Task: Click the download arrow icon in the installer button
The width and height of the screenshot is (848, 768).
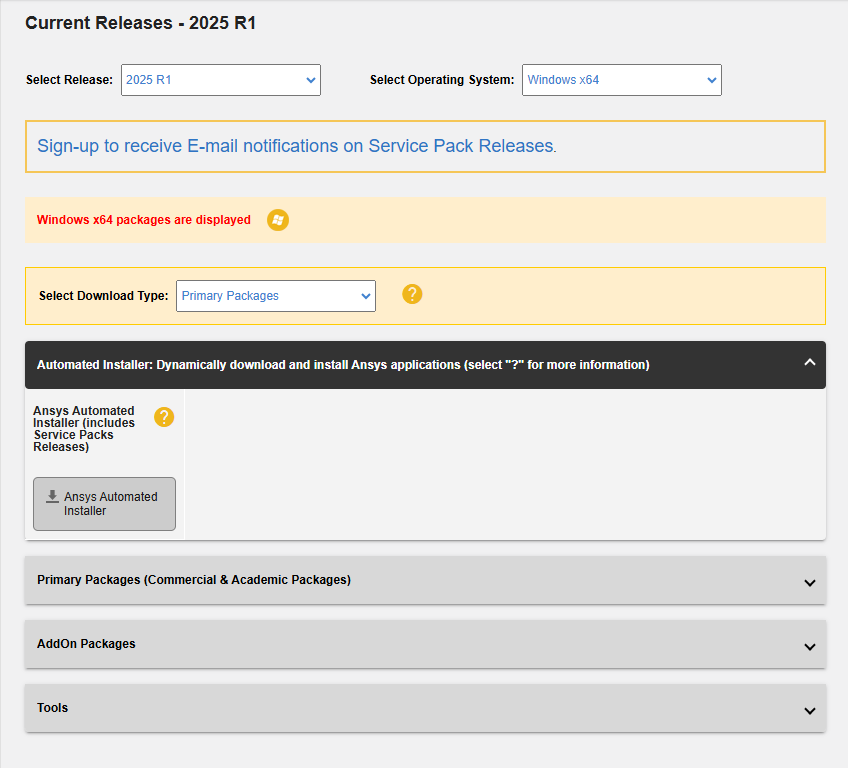Action: click(x=52, y=496)
